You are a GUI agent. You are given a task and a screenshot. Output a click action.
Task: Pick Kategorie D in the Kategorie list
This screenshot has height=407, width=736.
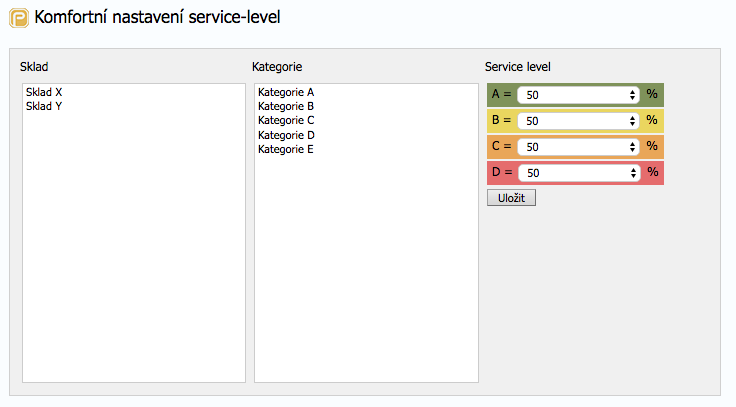(286, 135)
